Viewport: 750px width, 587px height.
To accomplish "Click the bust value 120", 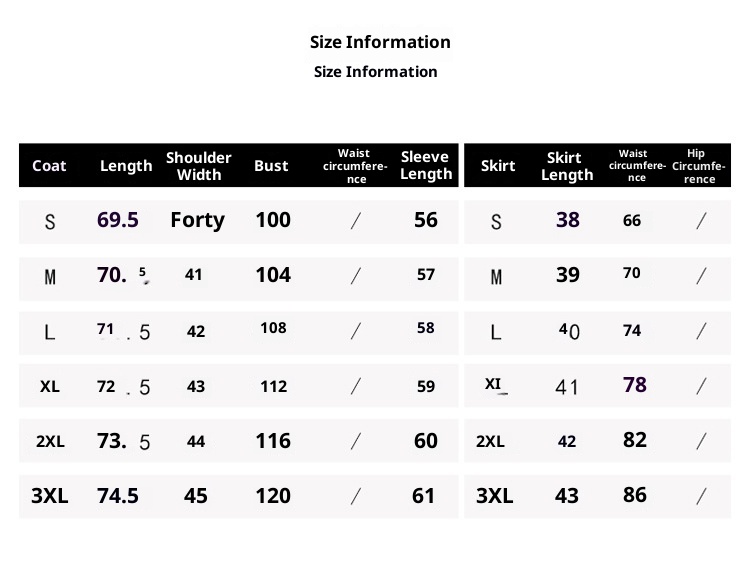I will pyautogui.click(x=273, y=496).
